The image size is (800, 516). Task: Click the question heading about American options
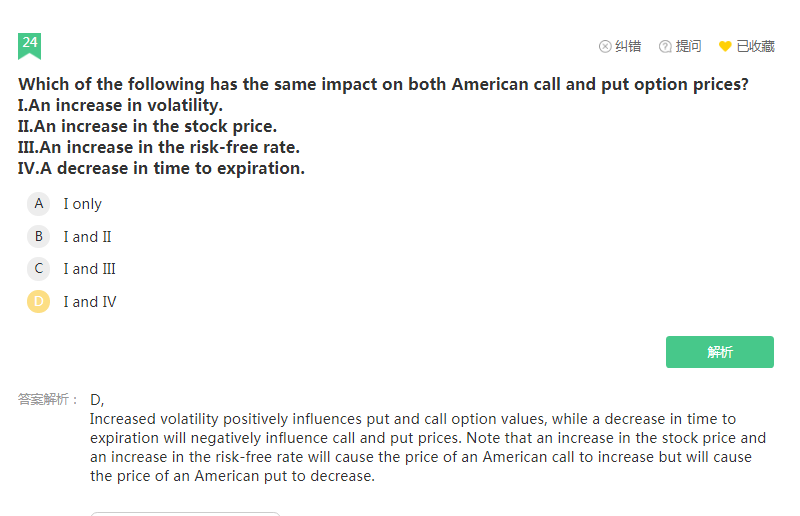(x=383, y=85)
